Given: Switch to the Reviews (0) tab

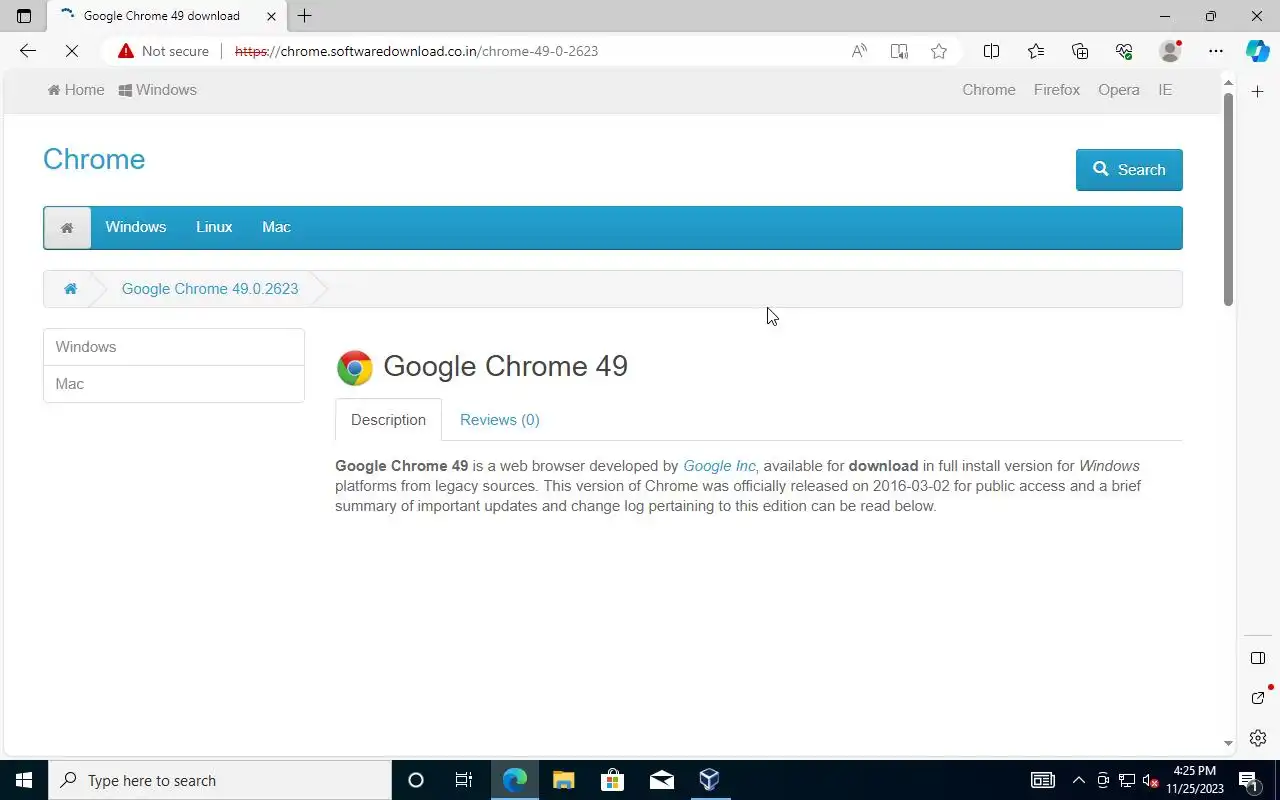Looking at the screenshot, I should pyautogui.click(x=500, y=420).
